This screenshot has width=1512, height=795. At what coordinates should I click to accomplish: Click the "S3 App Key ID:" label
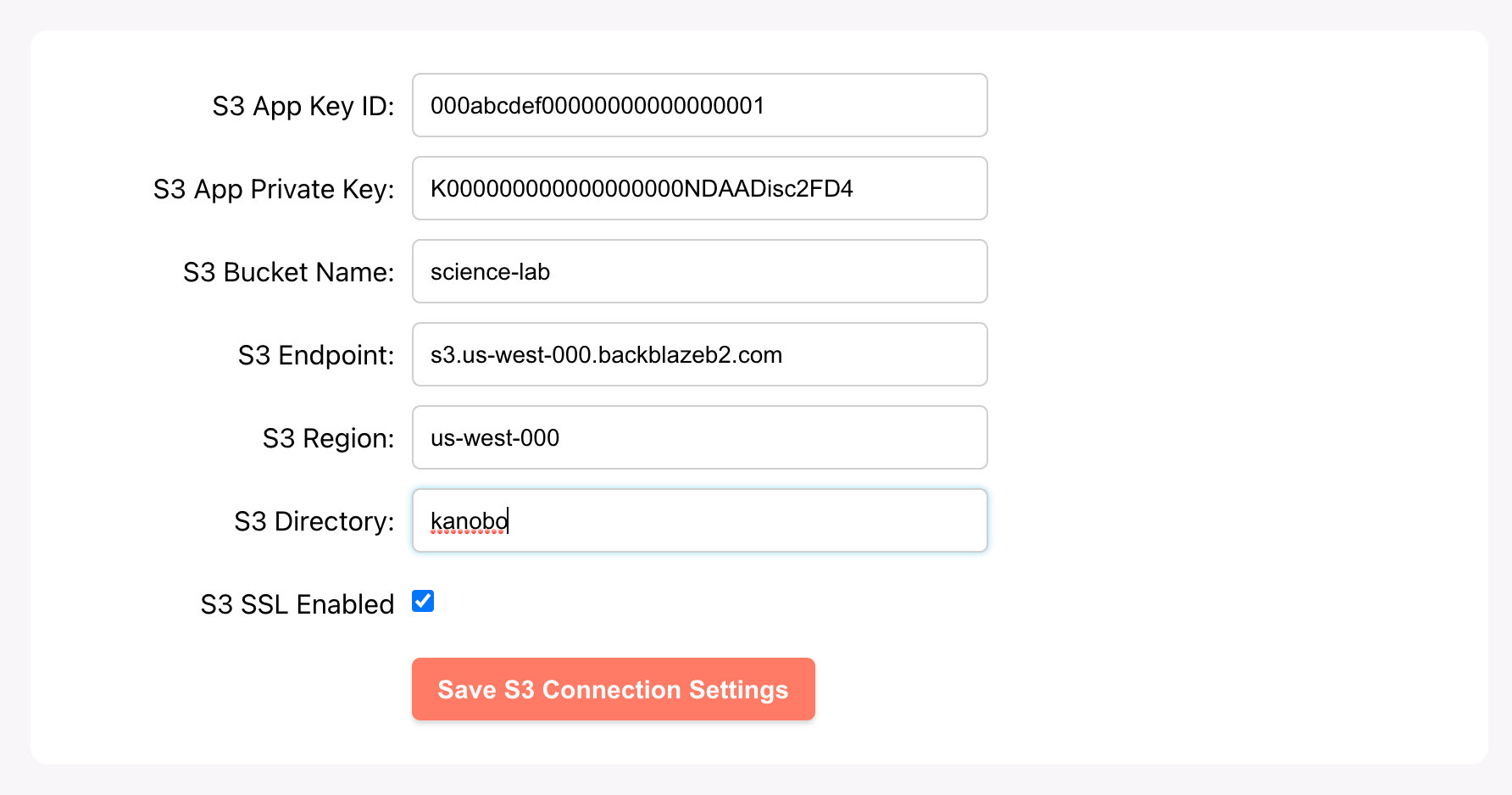click(303, 106)
